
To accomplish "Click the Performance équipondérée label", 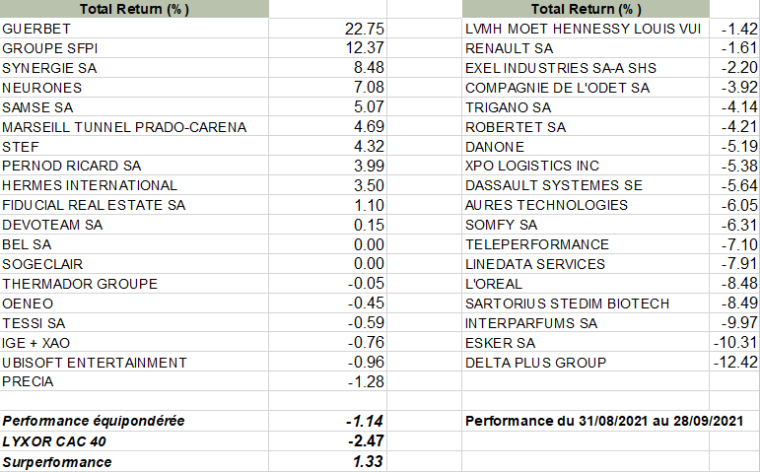I will tap(94, 421).
